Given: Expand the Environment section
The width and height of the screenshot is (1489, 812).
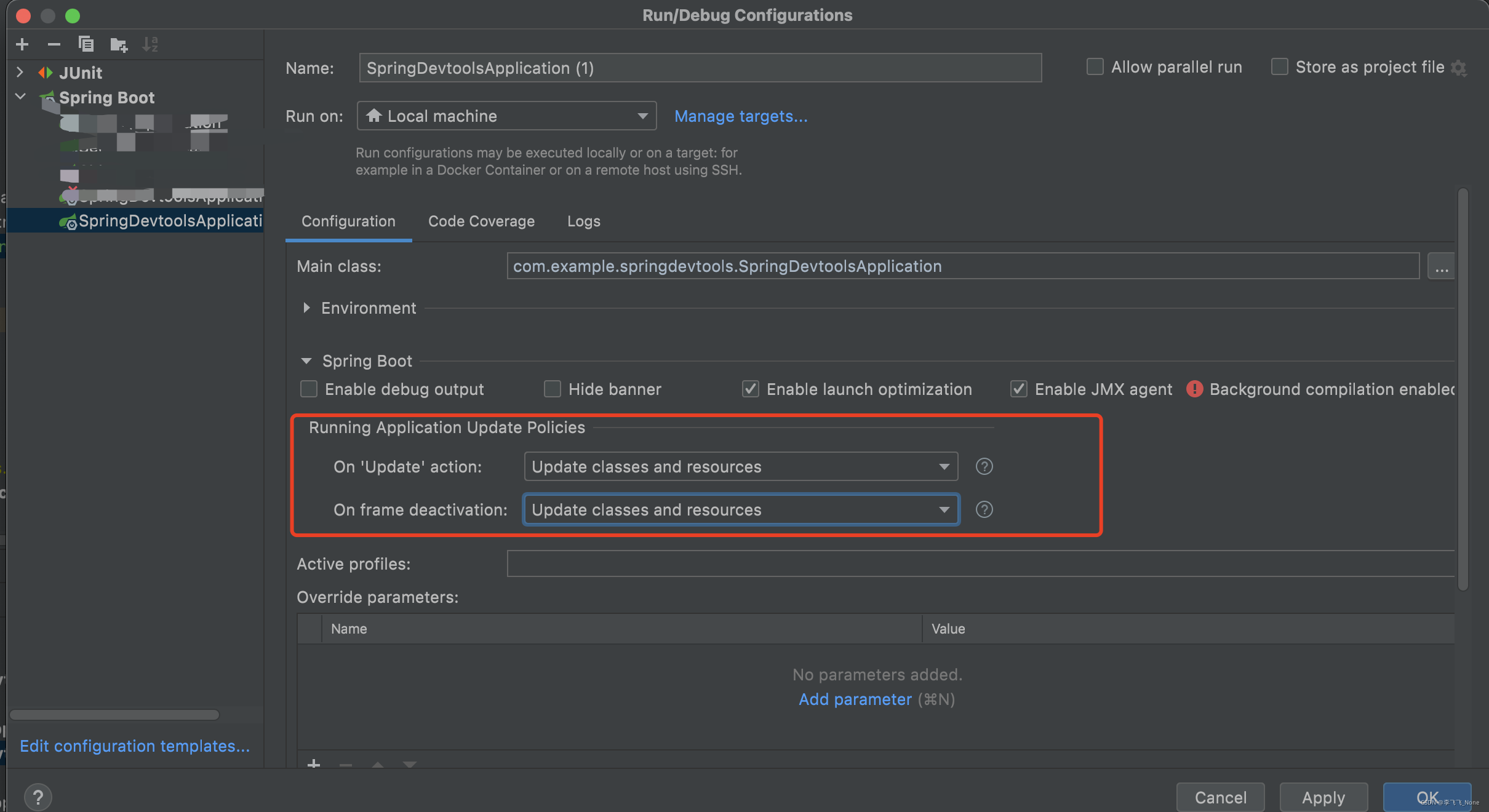Looking at the screenshot, I should pos(306,308).
